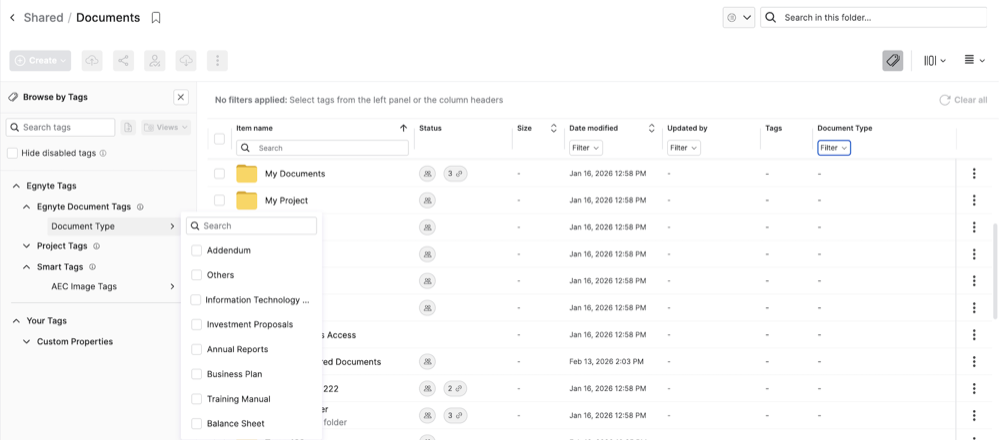The width and height of the screenshot is (999, 440).
Task: Click info icon beside Project Tags
Action: [x=96, y=246]
